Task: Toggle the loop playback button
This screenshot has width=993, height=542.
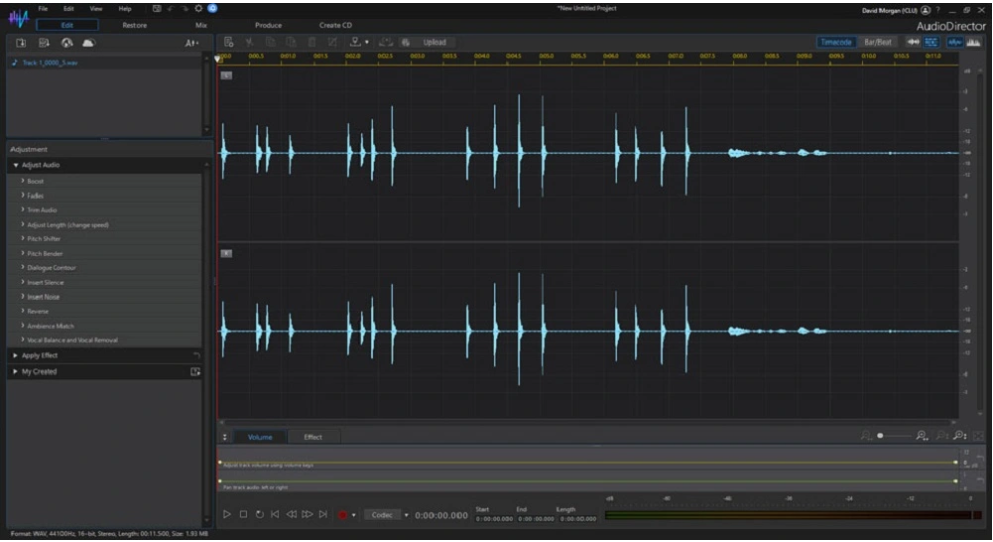Action: coord(259,515)
